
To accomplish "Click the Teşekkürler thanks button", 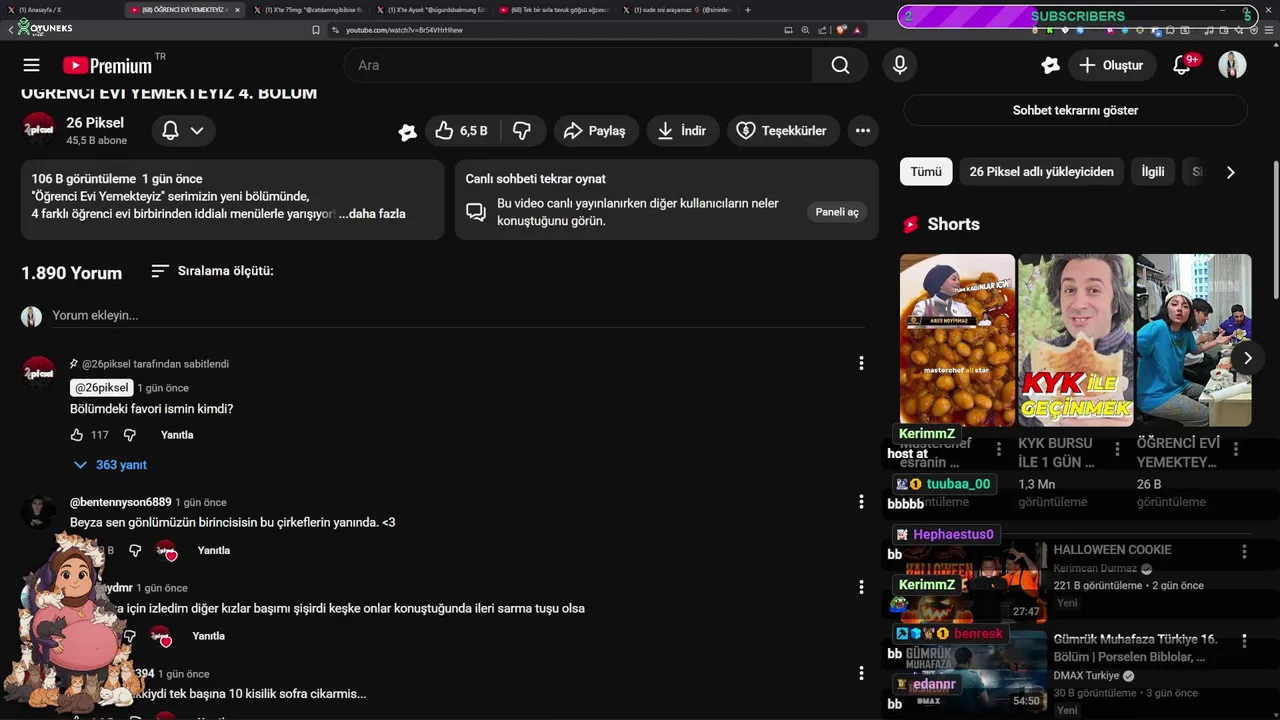I will [783, 131].
